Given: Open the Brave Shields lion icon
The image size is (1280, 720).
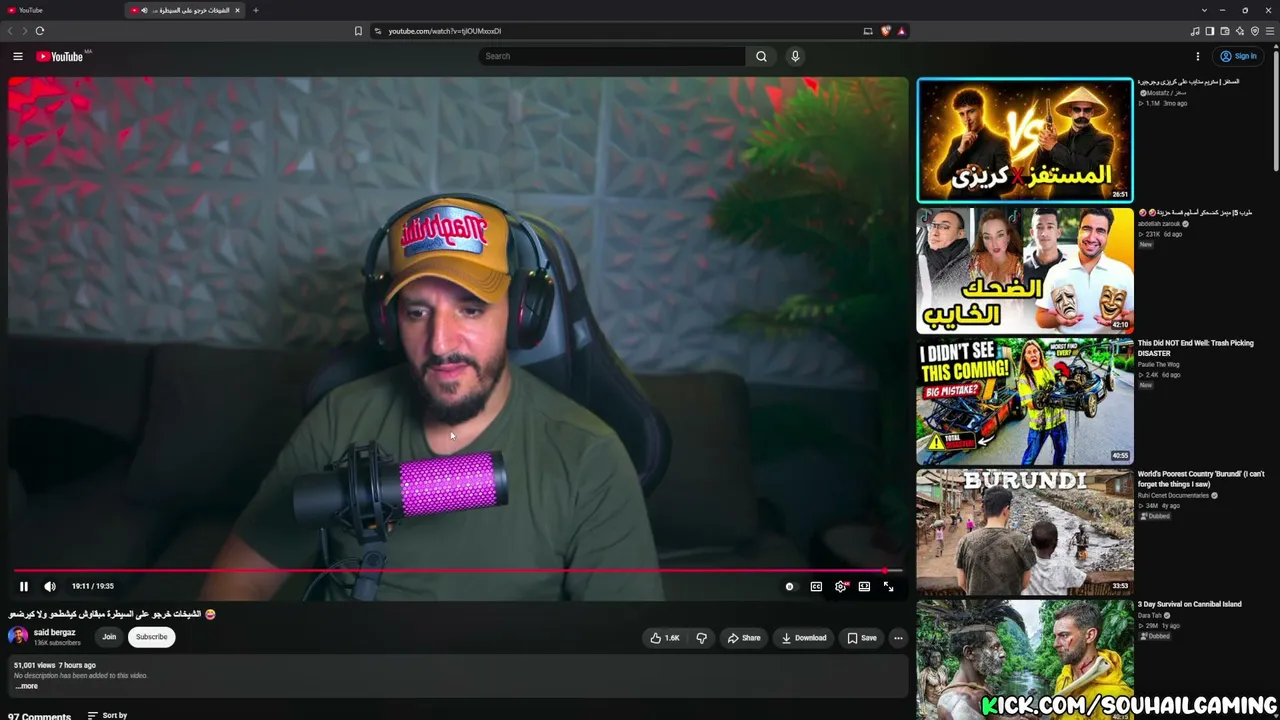Looking at the screenshot, I should (x=885, y=31).
